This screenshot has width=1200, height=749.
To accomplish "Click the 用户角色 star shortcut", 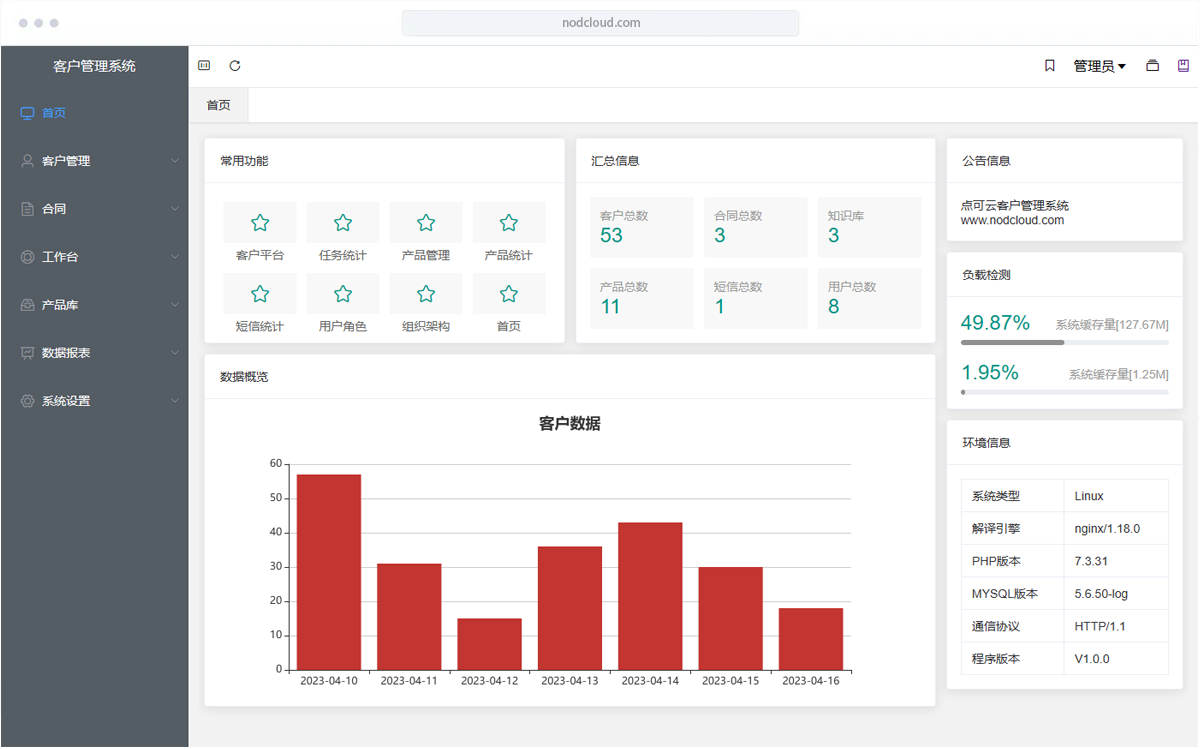I will (x=343, y=294).
